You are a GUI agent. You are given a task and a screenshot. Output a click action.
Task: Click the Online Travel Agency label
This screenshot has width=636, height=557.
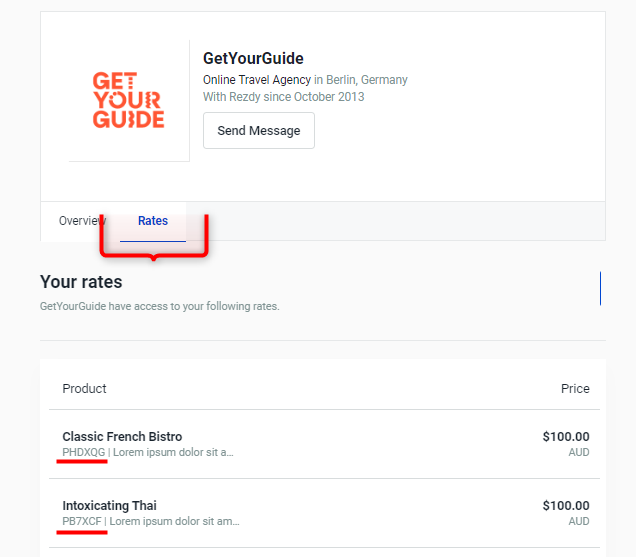[257, 80]
